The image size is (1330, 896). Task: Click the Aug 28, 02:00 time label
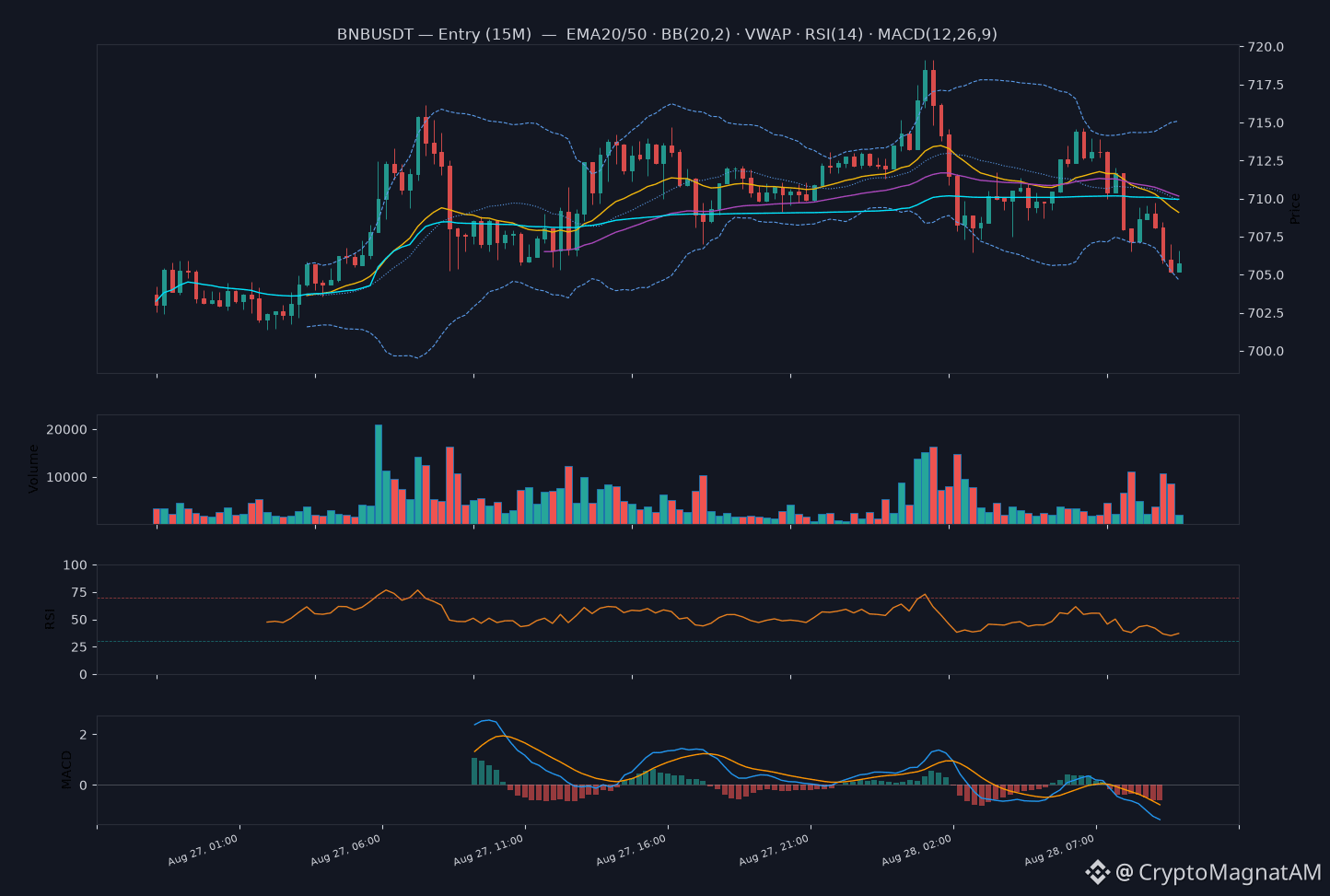[x=916, y=850]
